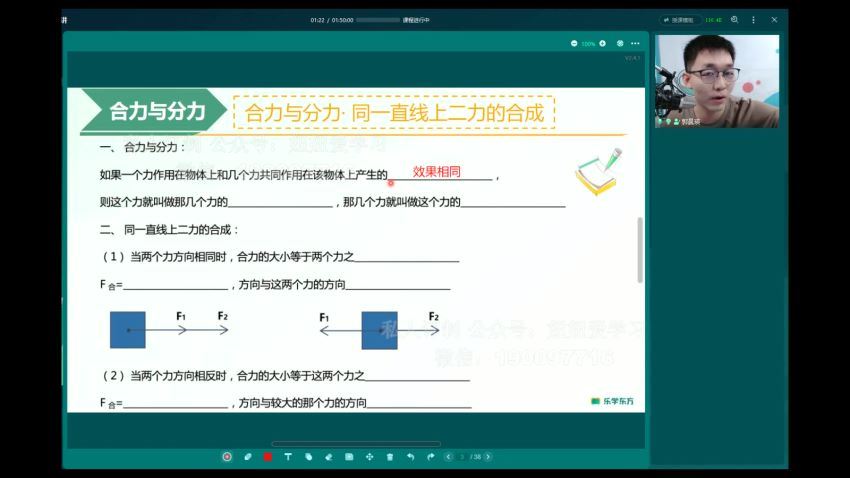
Task: Undo the last annotation
Action: [410, 457]
